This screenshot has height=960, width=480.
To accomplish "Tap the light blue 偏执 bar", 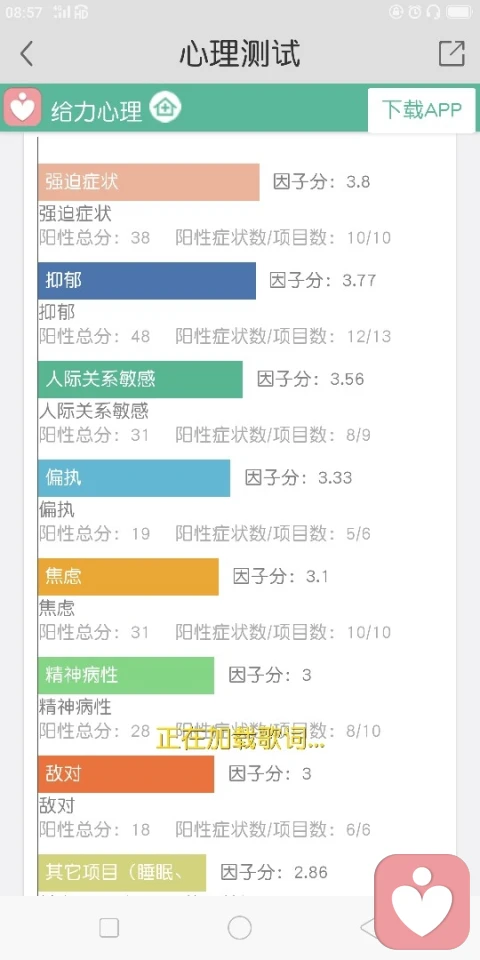I will click(x=134, y=478).
